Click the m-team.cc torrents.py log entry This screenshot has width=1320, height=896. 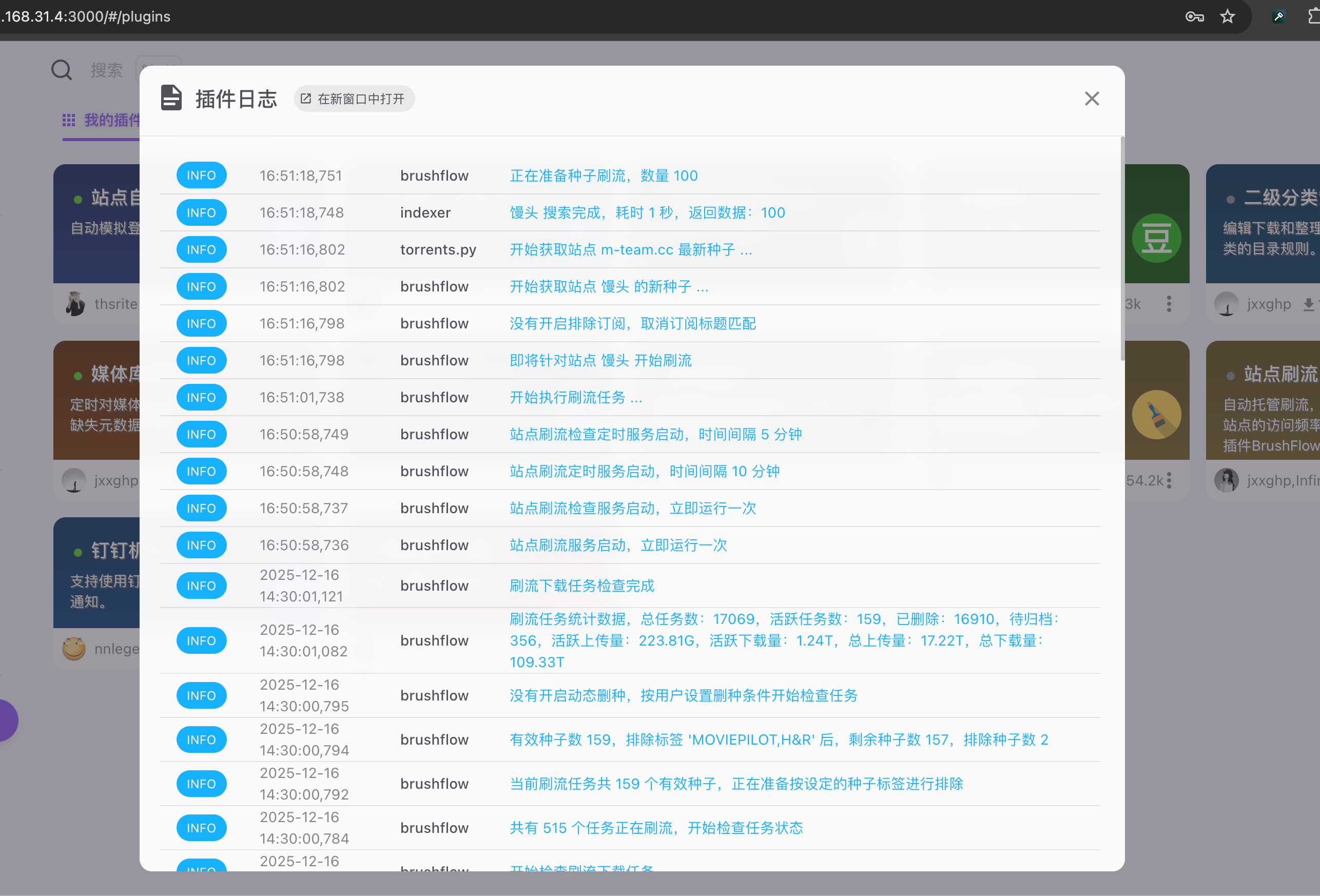[x=630, y=250]
